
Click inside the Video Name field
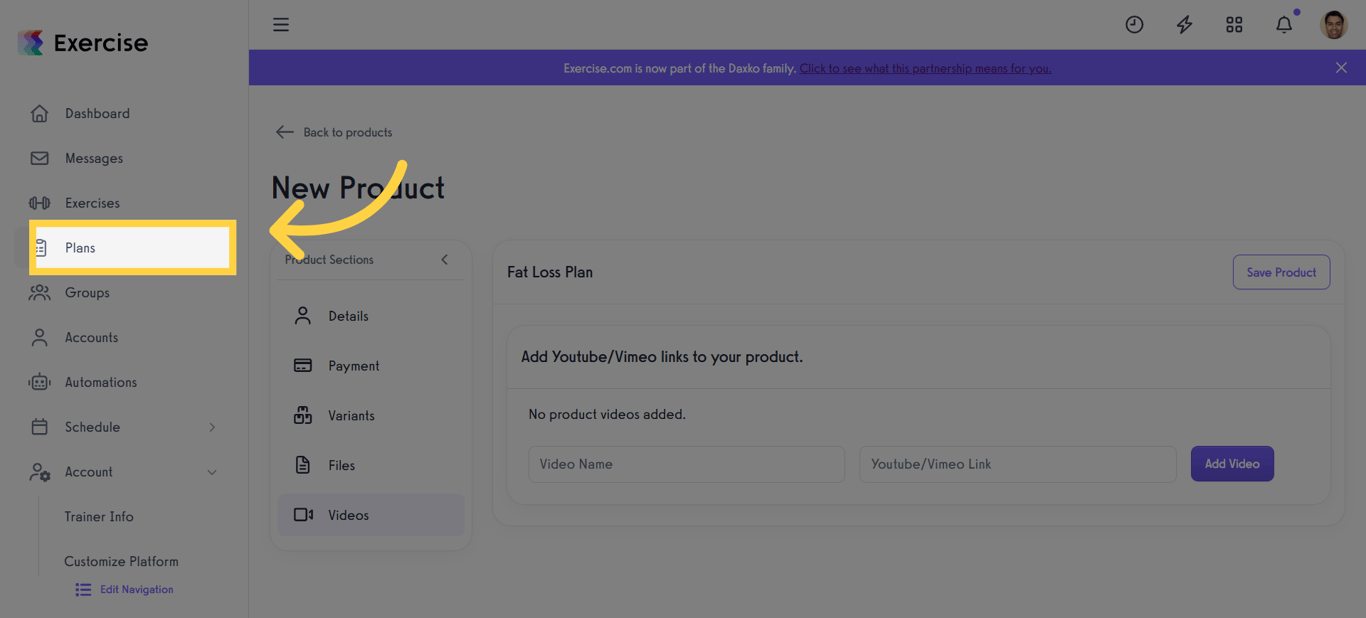click(686, 464)
